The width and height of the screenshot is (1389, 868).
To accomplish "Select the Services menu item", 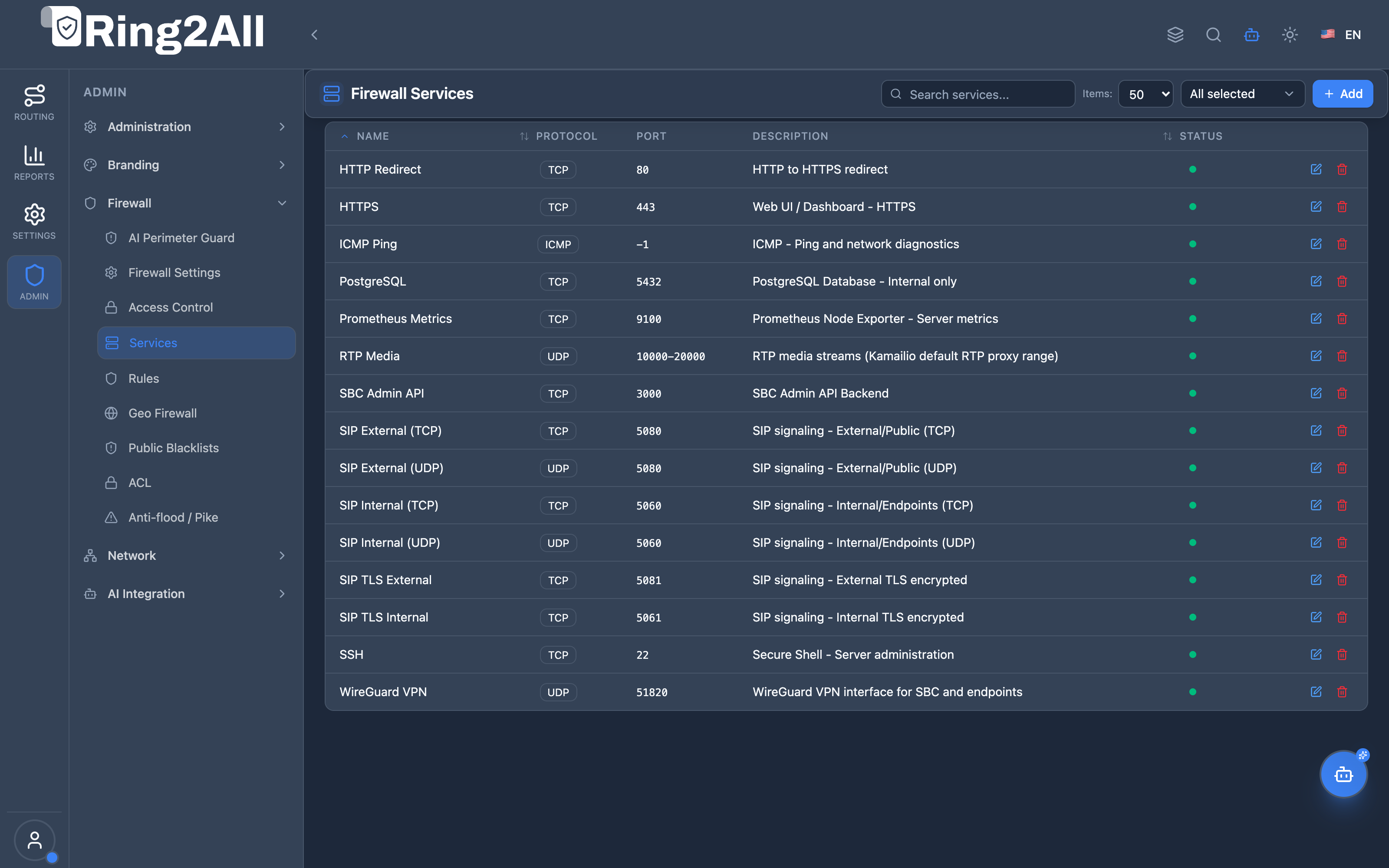I will pyautogui.click(x=196, y=343).
